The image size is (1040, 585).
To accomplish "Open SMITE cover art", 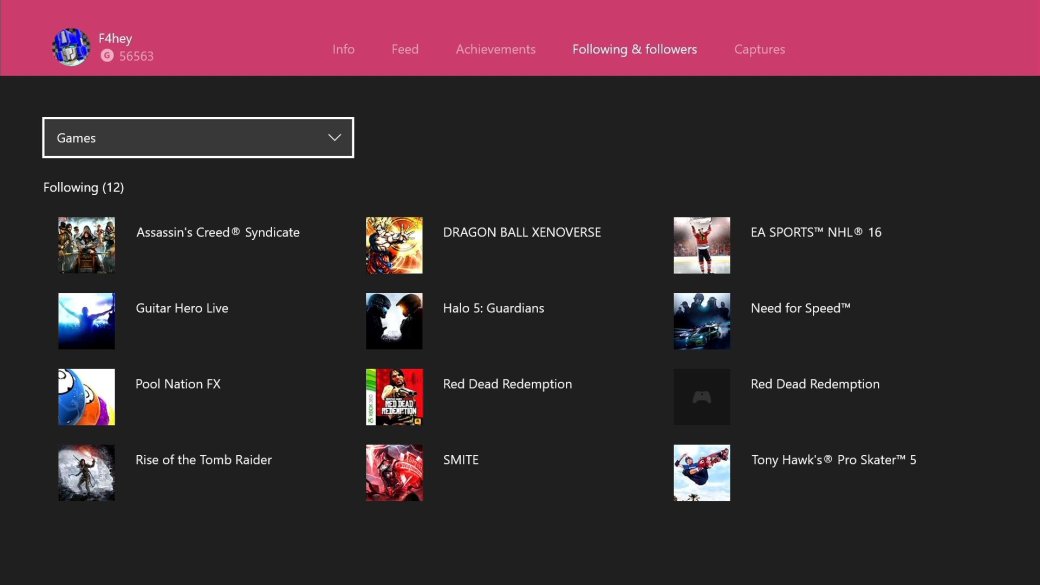I will coord(394,473).
